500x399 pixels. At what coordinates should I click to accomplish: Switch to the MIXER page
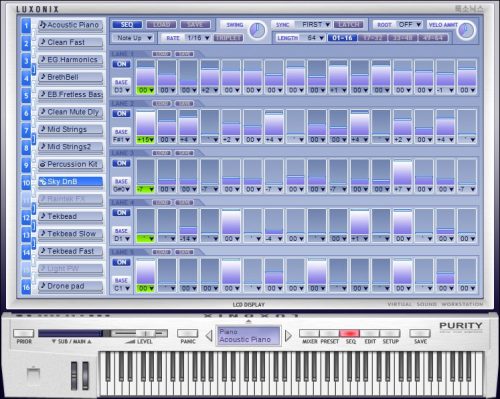point(309,333)
